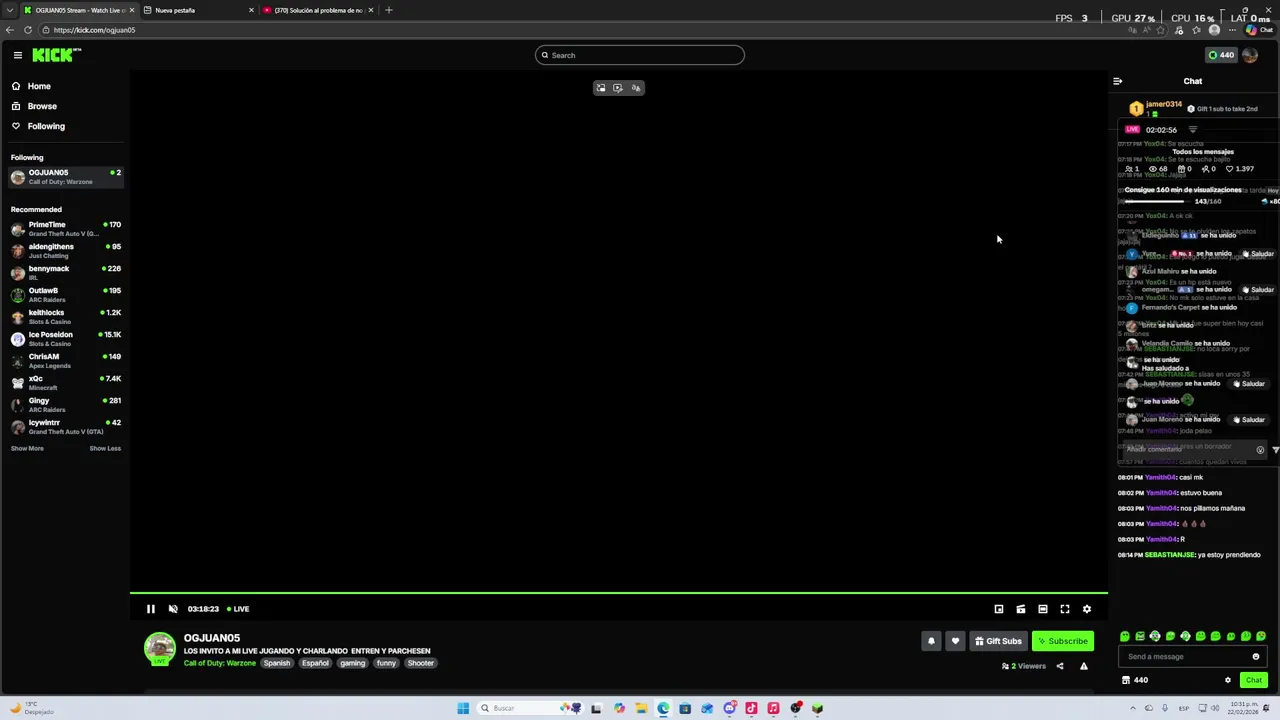Viewport: 1280px width, 720px height.
Task: Toggle theater mode on the player
Action: tap(1043, 609)
